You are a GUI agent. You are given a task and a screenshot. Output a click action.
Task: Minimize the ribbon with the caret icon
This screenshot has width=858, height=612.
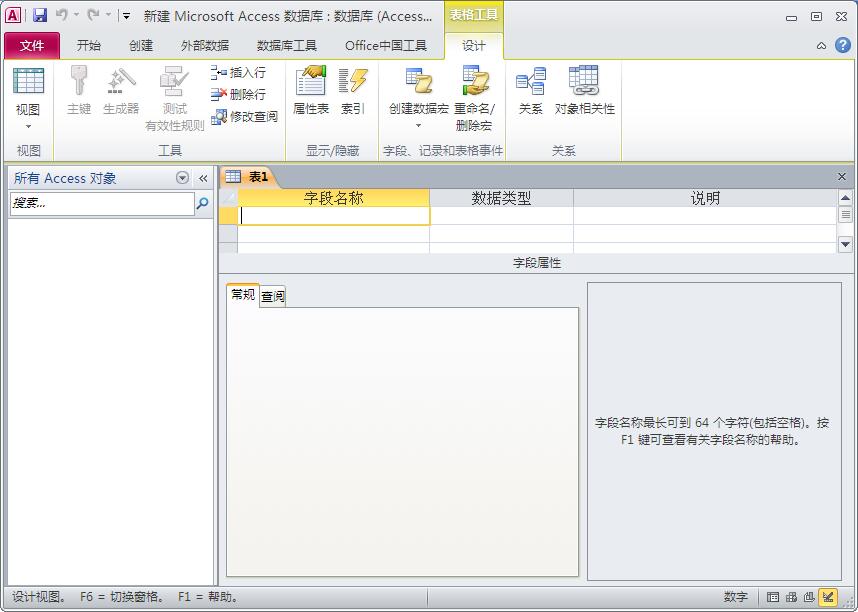821,46
